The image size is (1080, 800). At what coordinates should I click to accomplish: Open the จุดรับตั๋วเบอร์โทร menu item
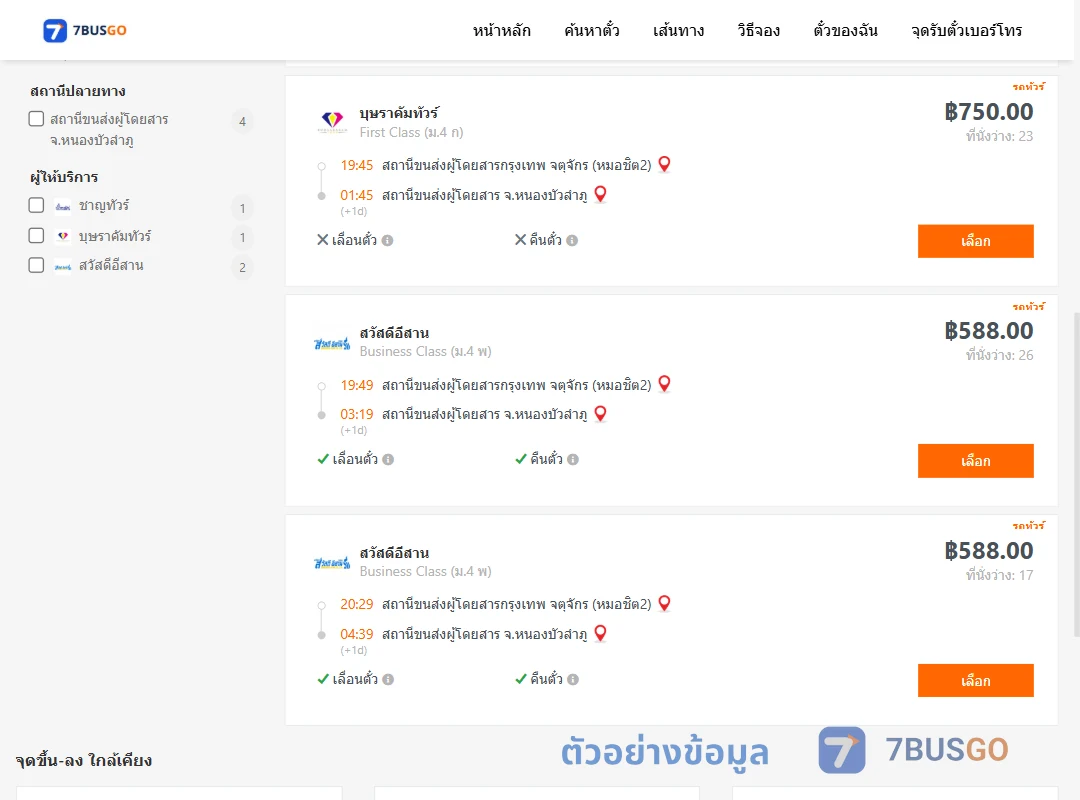(x=966, y=30)
